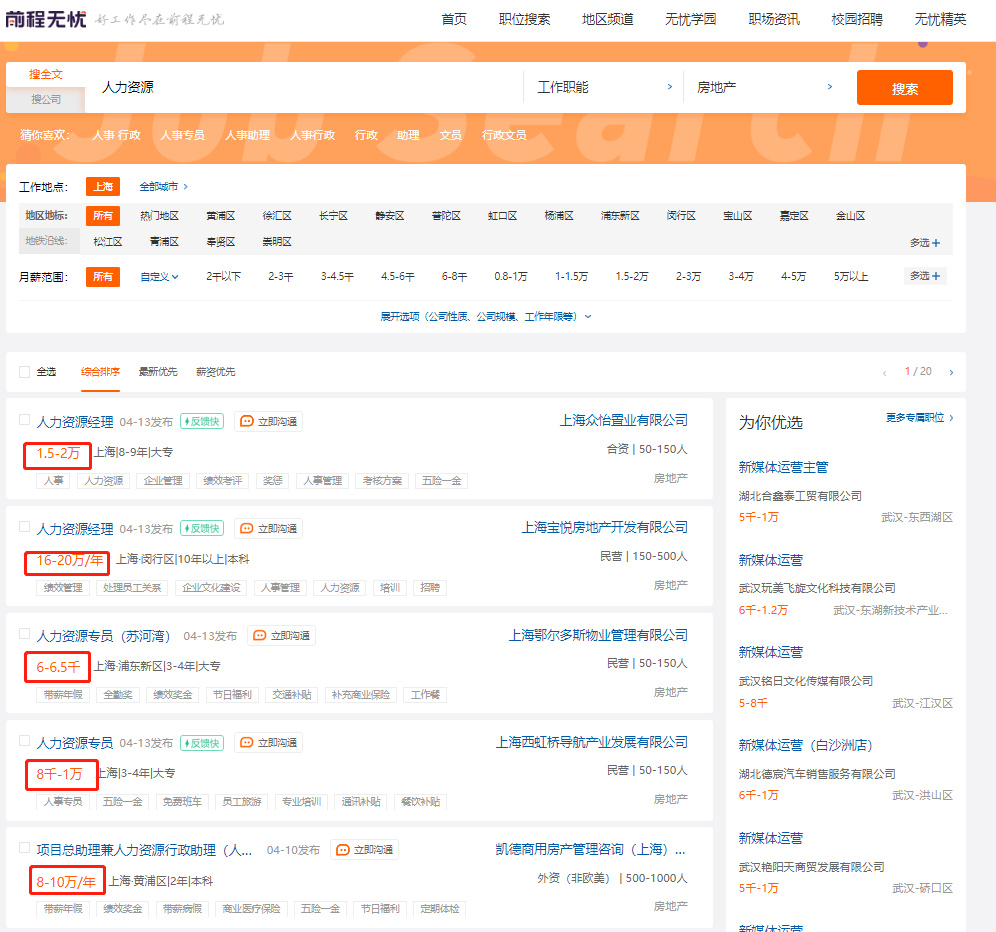Expand 展开选项 additional filters

[x=485, y=316]
